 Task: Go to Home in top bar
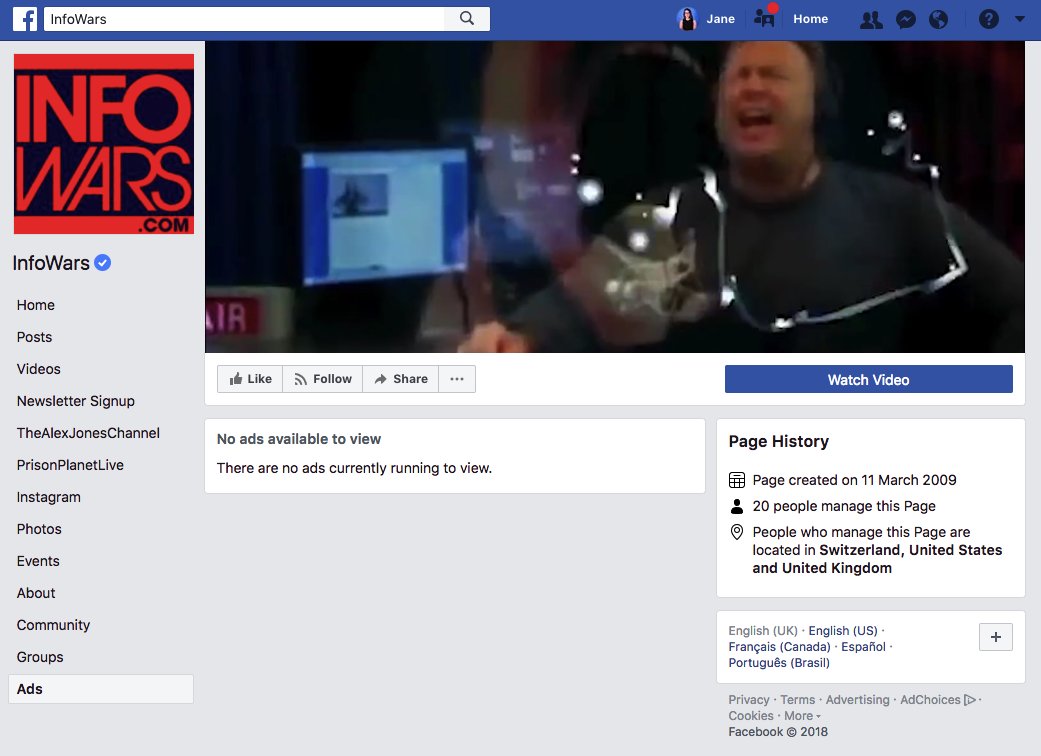click(811, 19)
